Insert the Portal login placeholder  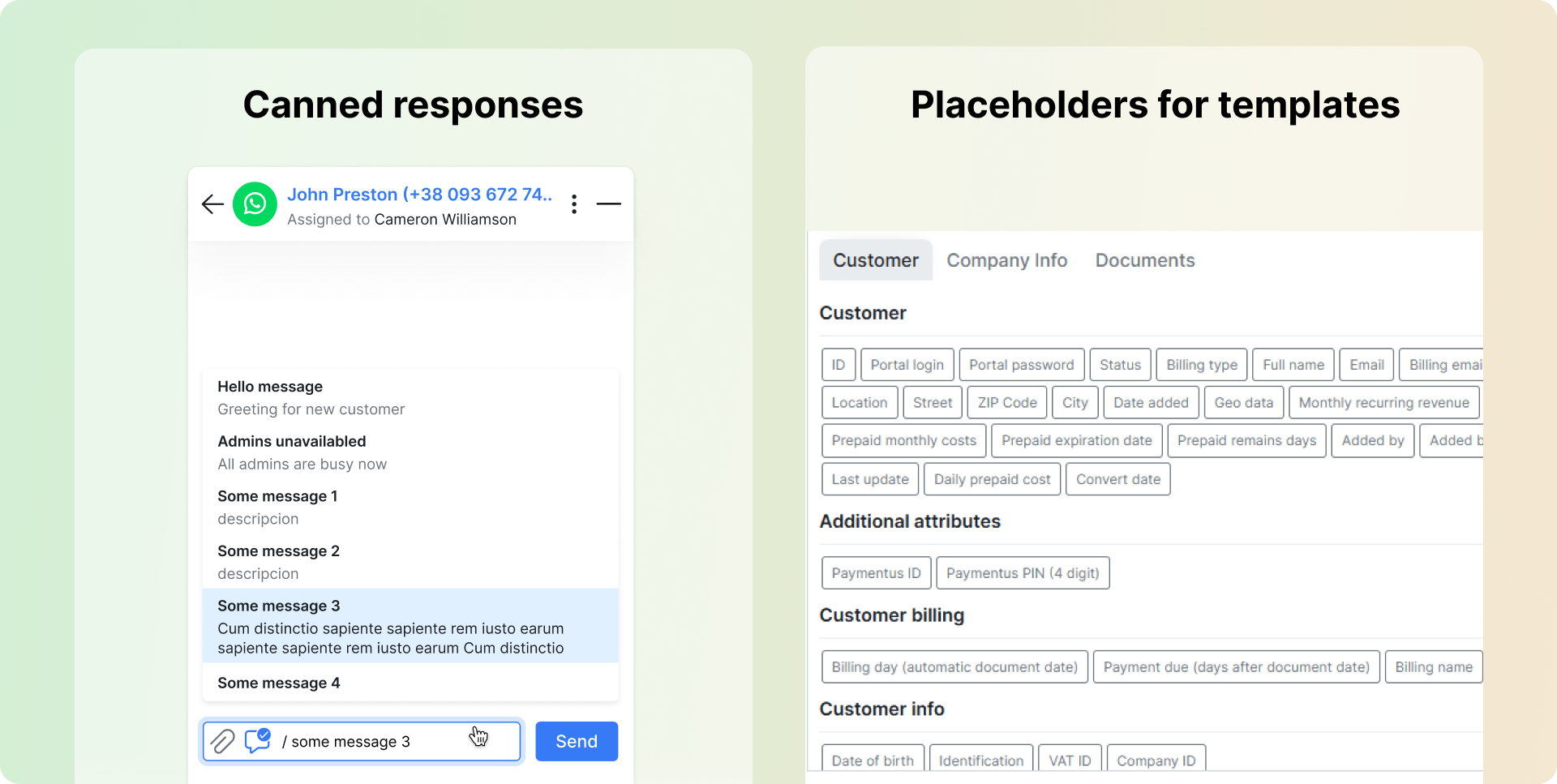click(x=907, y=365)
